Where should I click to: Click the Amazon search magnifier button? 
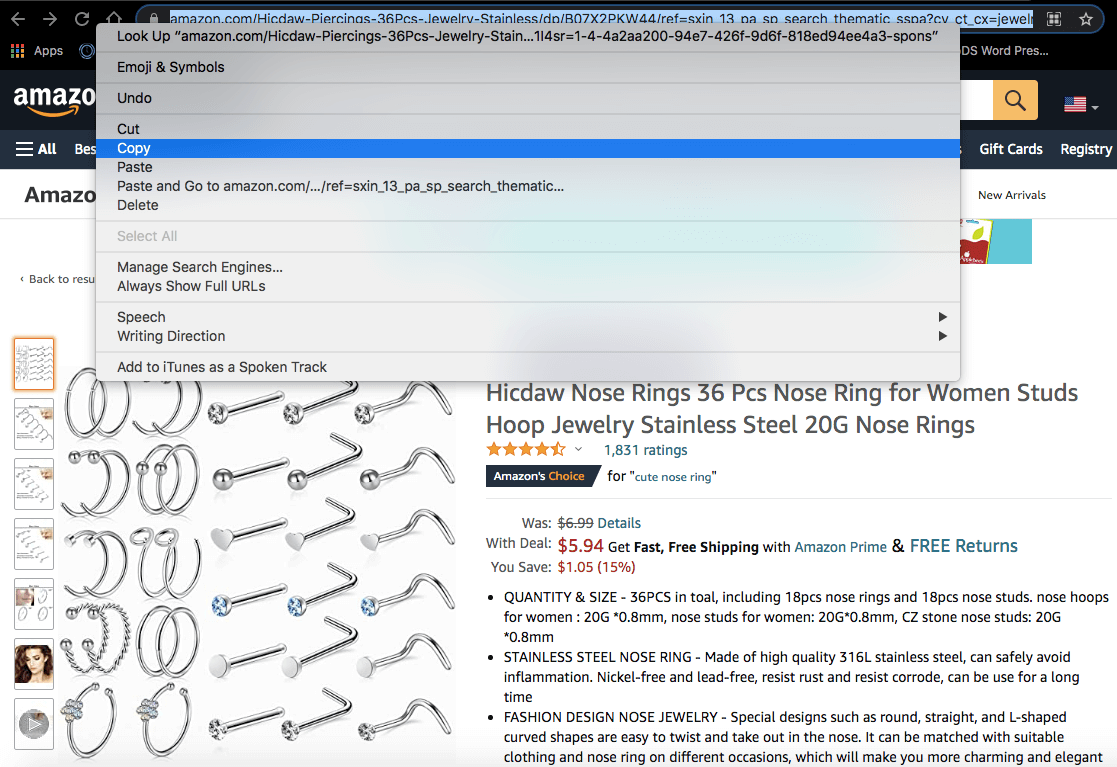tap(1015, 100)
